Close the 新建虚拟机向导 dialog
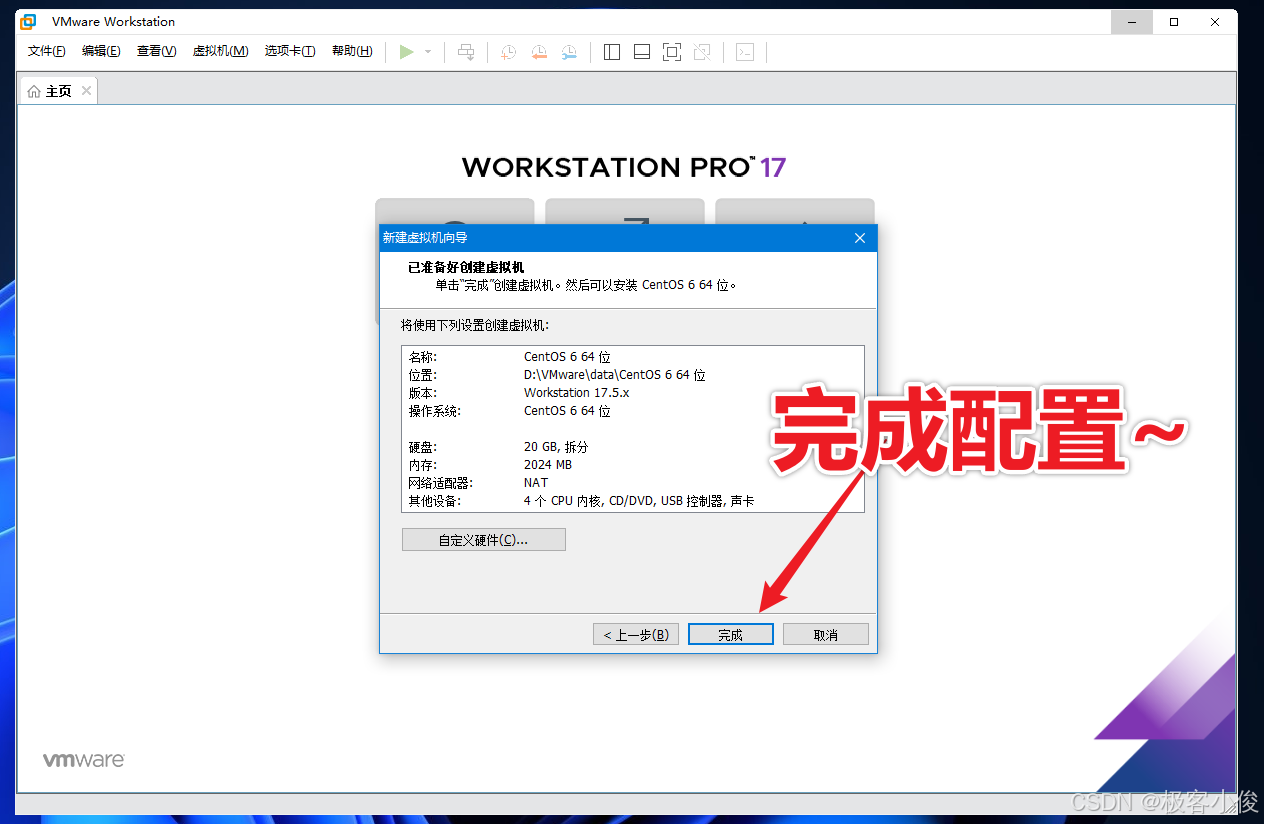This screenshot has height=824, width=1264. pos(860,238)
